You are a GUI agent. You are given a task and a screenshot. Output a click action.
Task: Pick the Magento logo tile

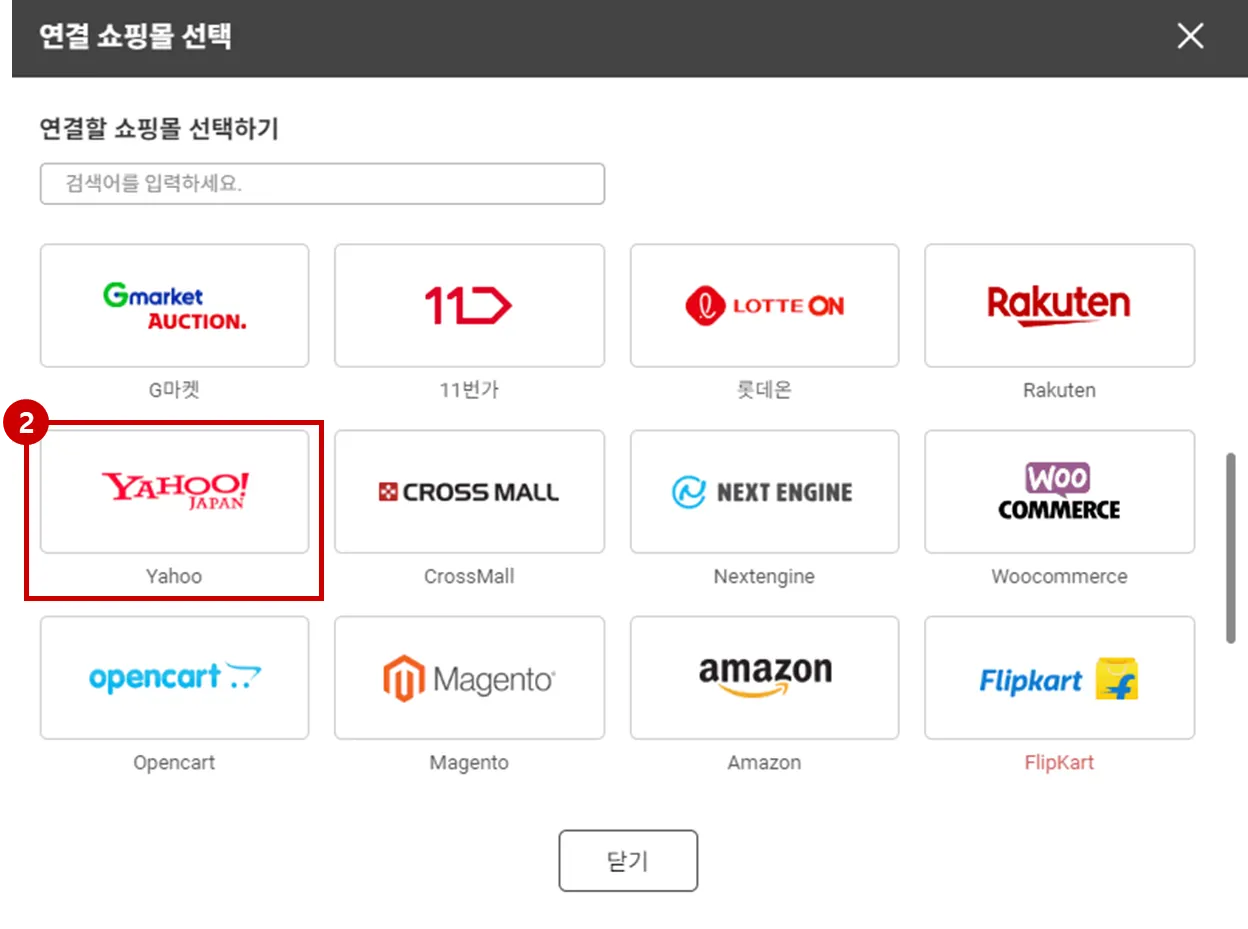[469, 677]
